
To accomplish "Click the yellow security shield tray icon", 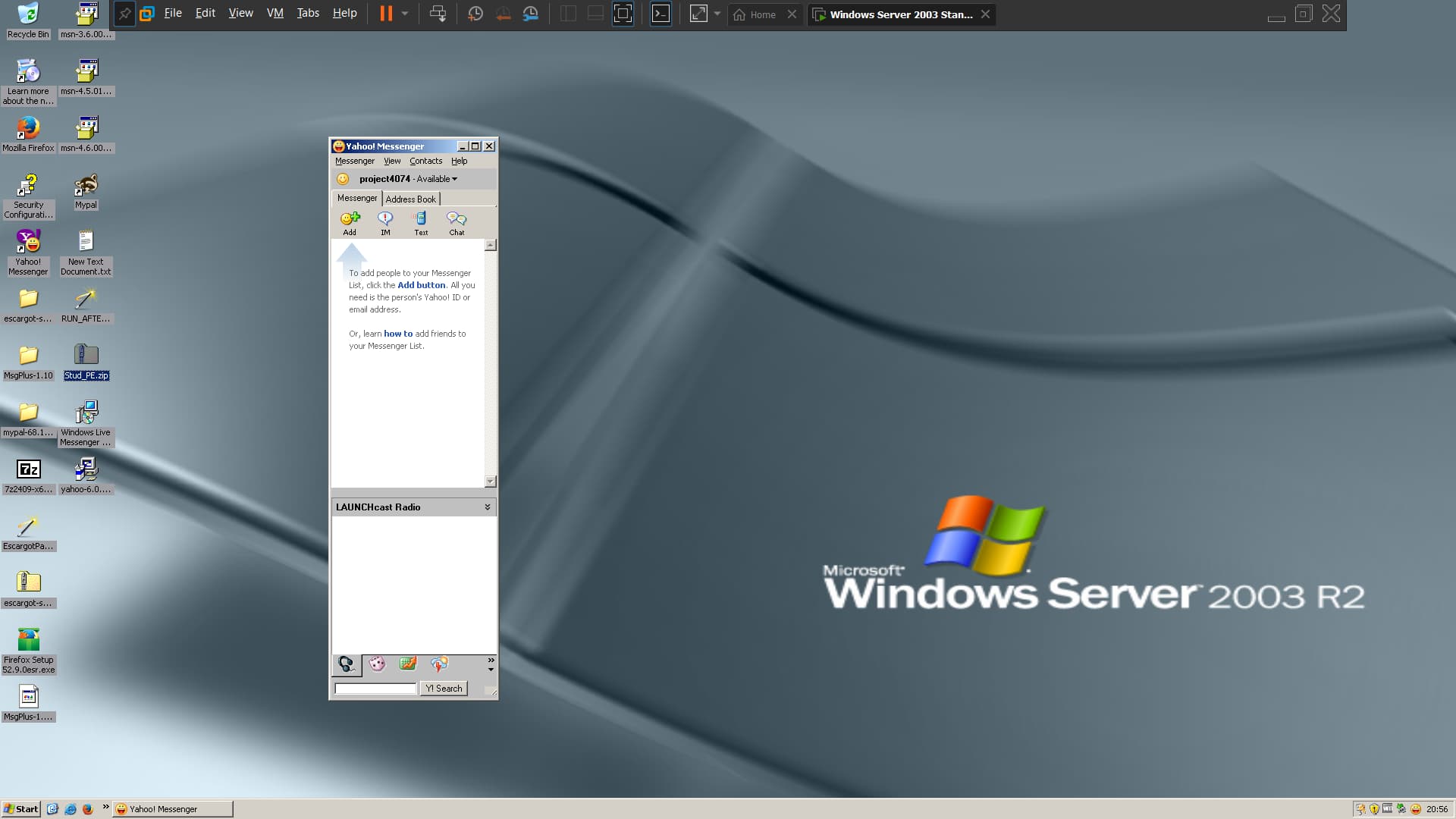I will coord(1374,809).
